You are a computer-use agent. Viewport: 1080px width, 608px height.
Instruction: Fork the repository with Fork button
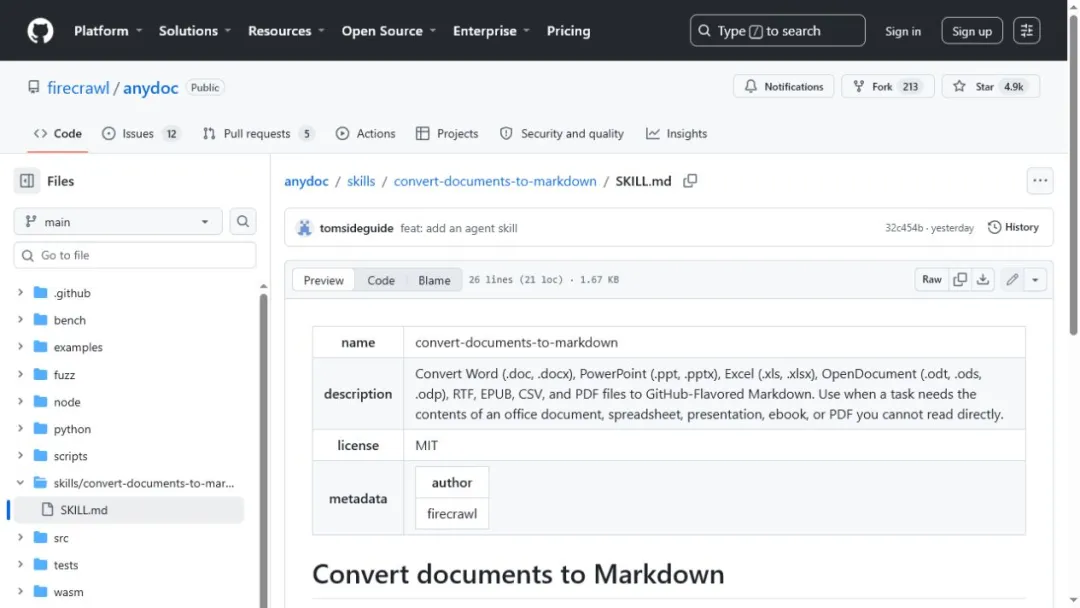(887, 86)
